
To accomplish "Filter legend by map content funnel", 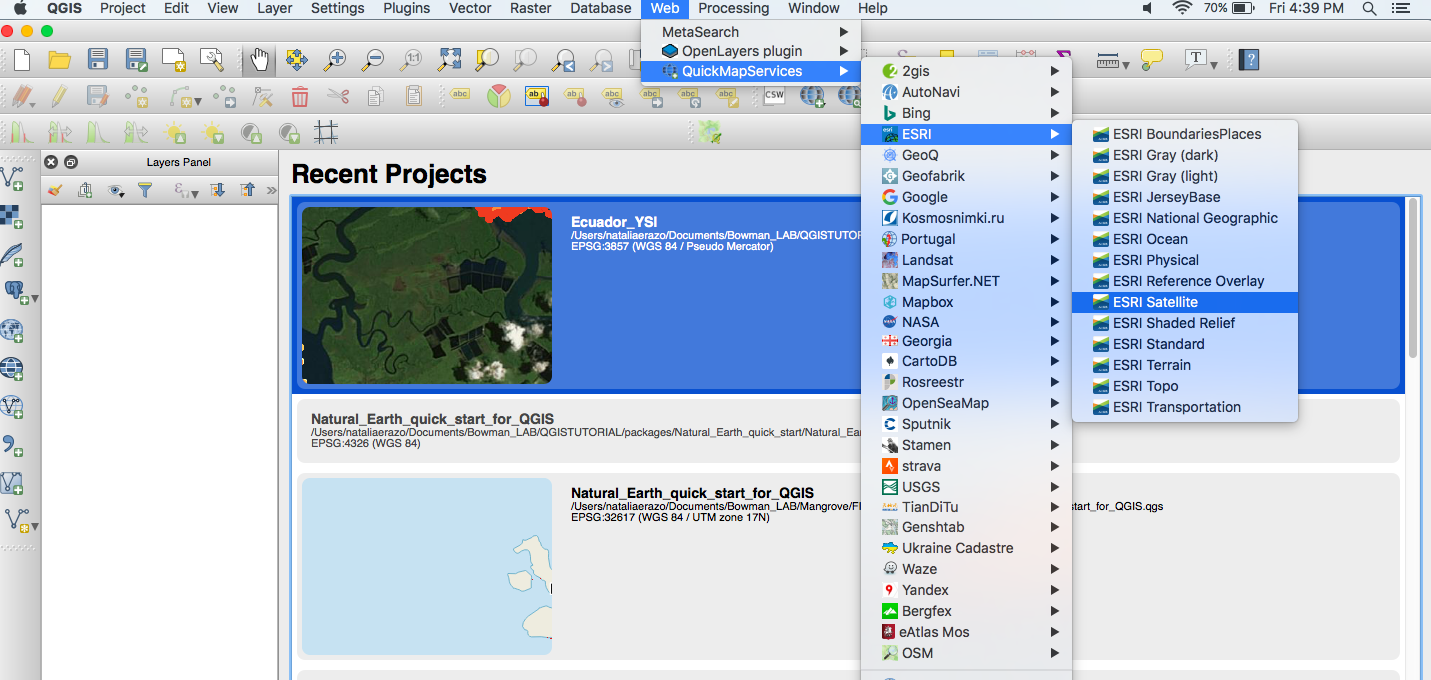I will (145, 190).
